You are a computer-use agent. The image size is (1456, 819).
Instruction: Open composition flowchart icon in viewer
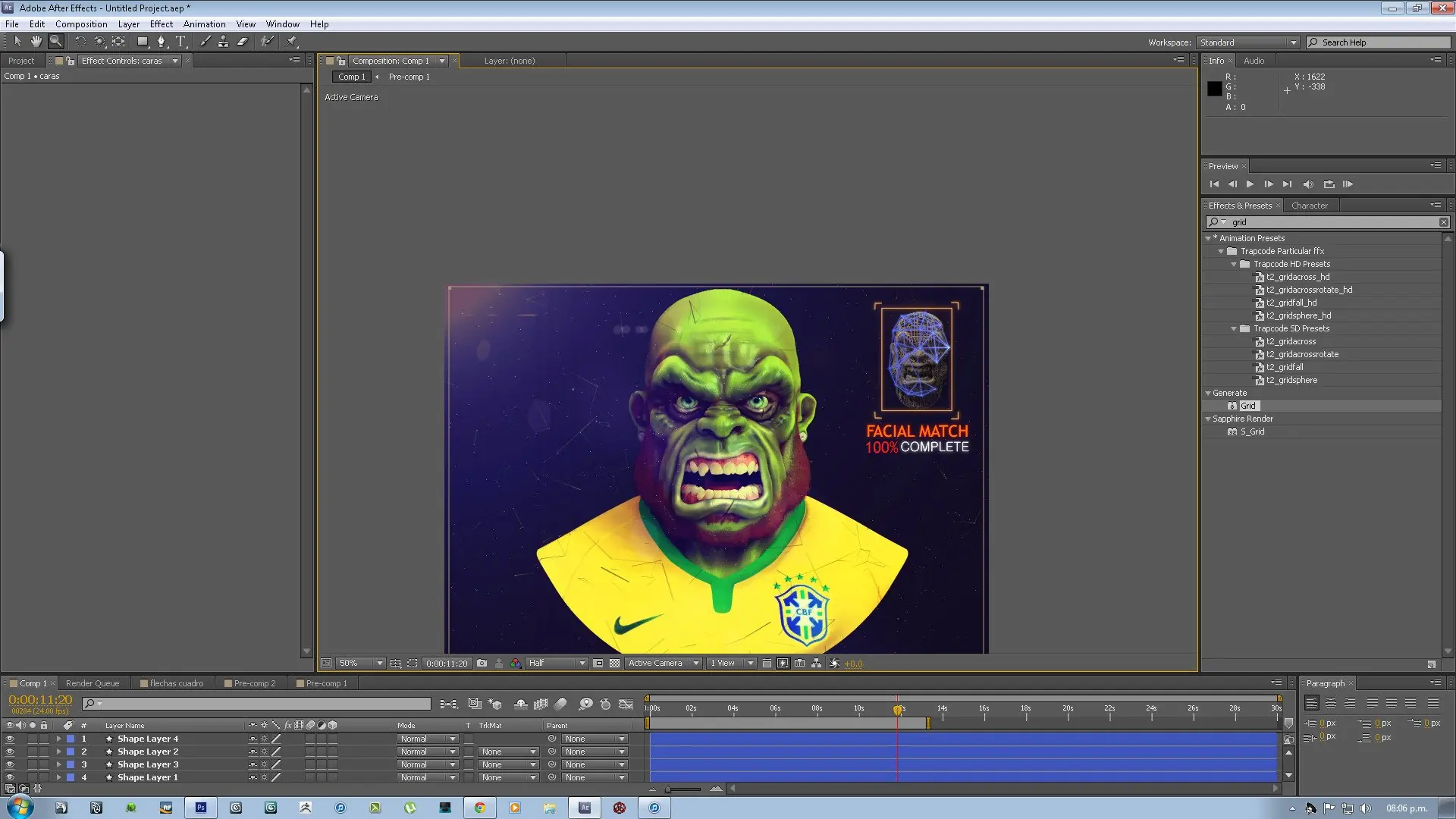(x=816, y=664)
